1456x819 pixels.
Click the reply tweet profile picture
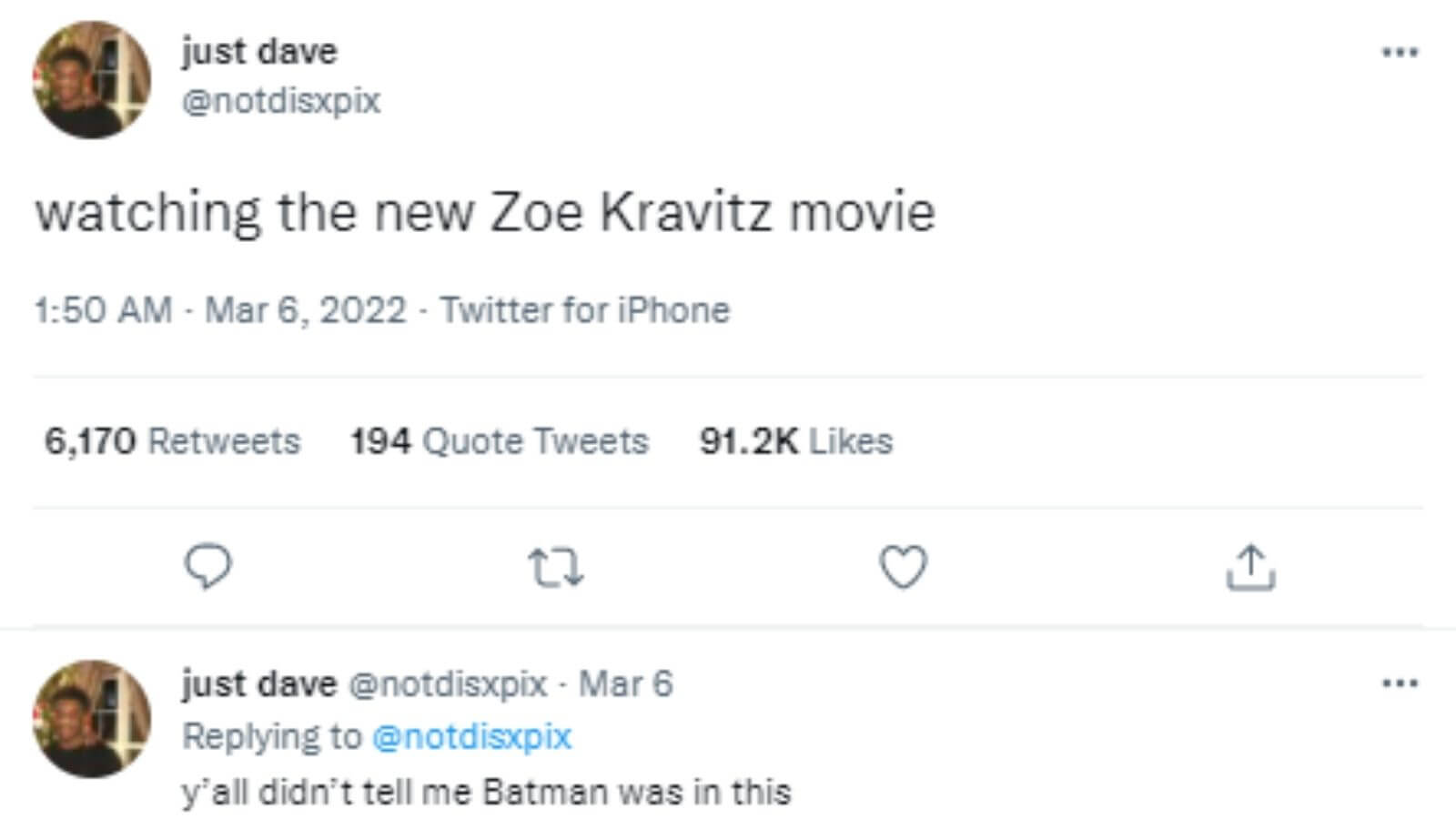click(x=91, y=718)
